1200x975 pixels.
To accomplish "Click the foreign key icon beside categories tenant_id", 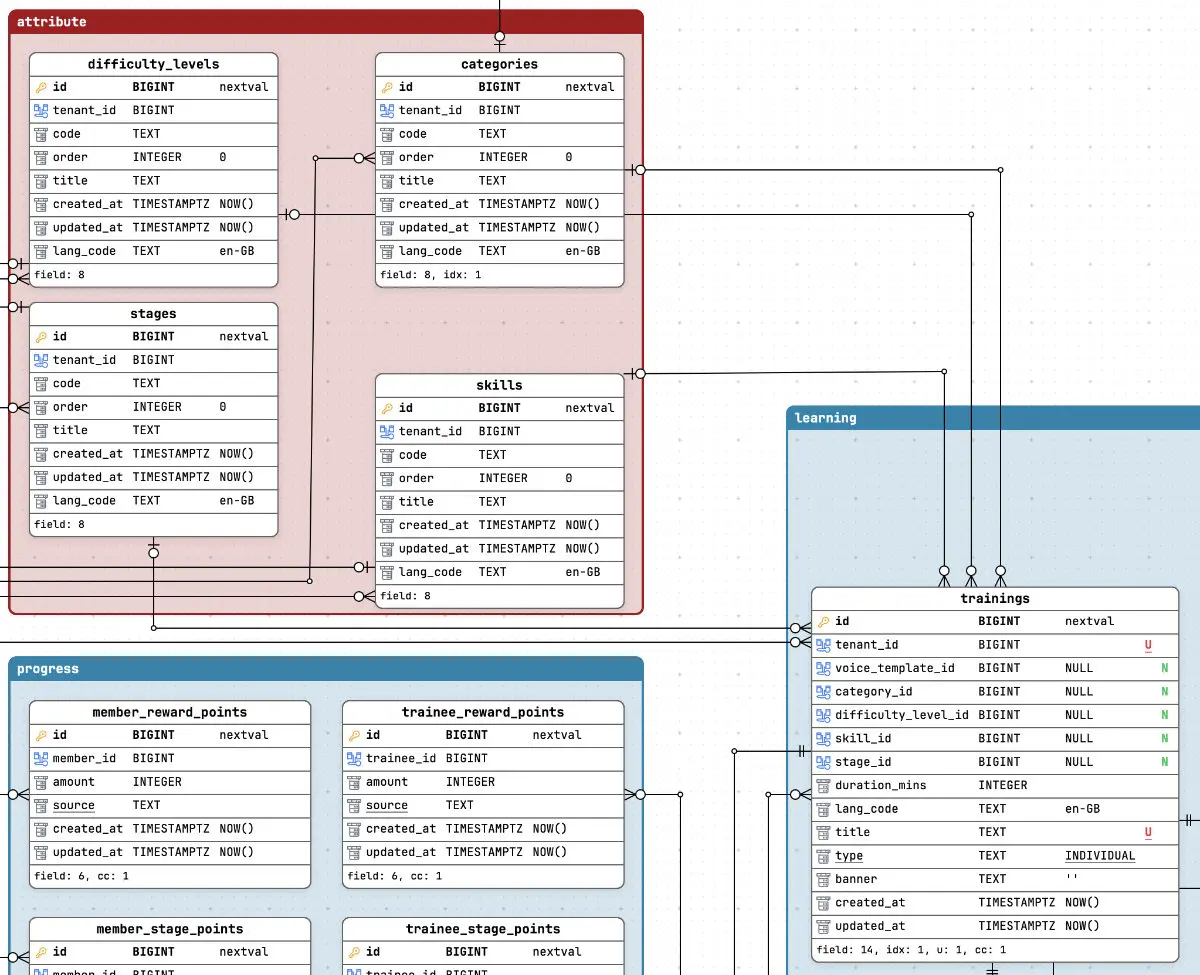I will click(x=387, y=110).
